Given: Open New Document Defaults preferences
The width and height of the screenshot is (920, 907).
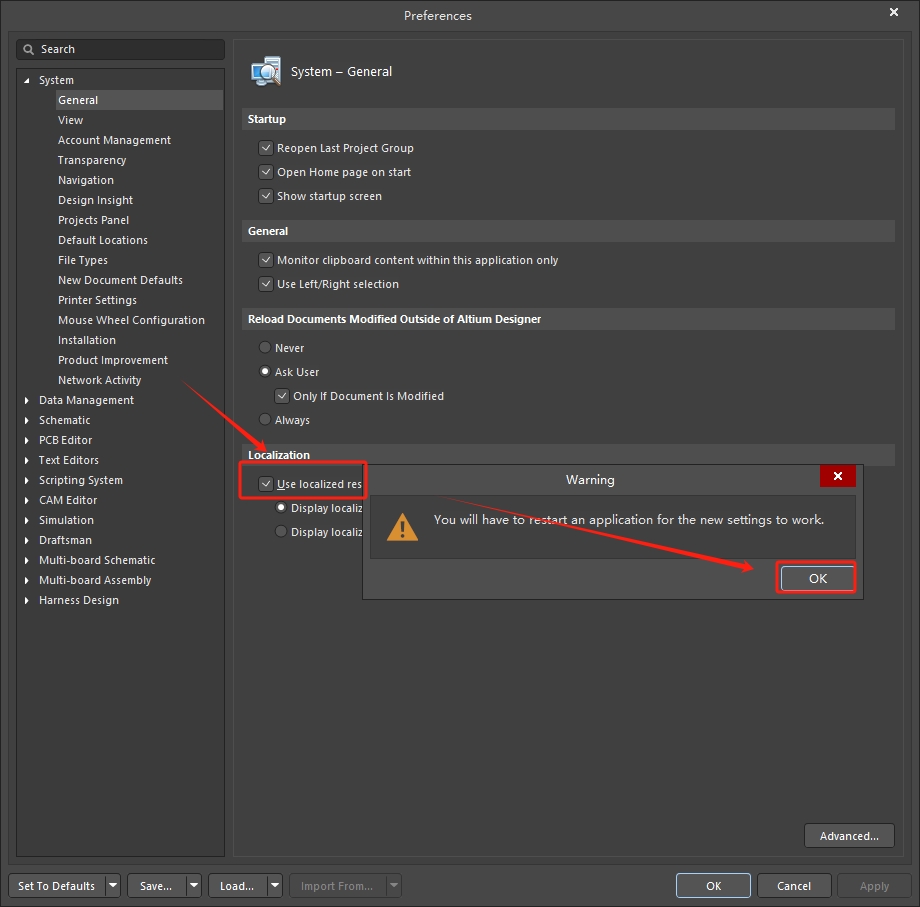Looking at the screenshot, I should (120, 280).
